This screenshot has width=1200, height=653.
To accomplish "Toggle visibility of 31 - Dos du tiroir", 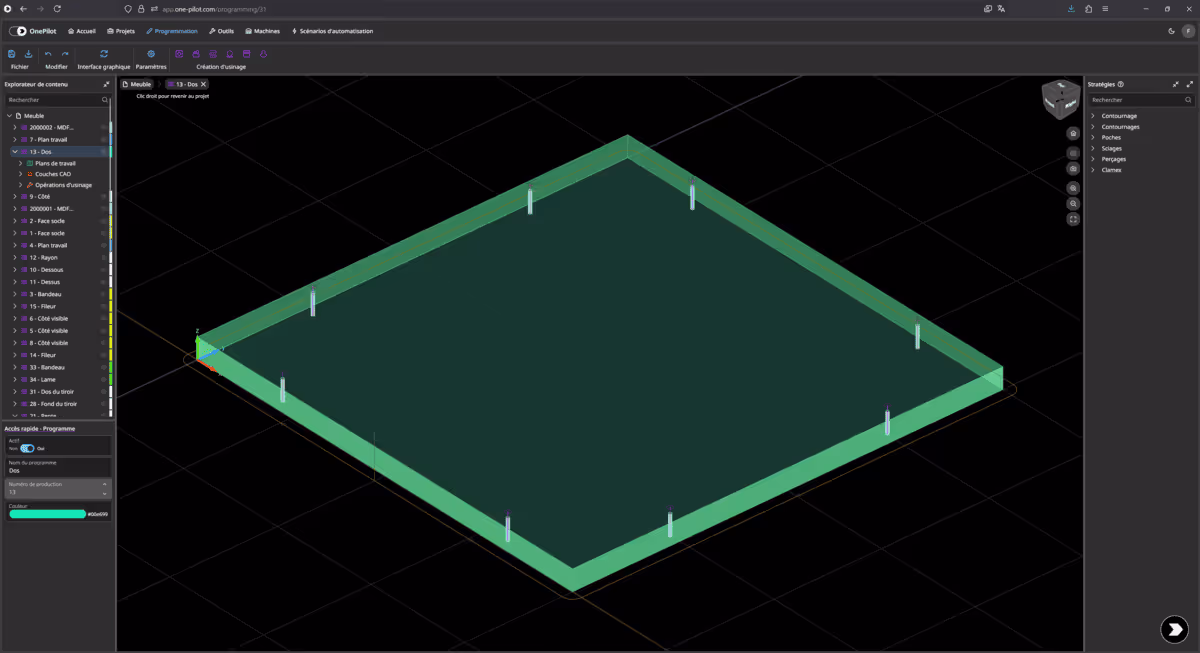I will pos(103,392).
